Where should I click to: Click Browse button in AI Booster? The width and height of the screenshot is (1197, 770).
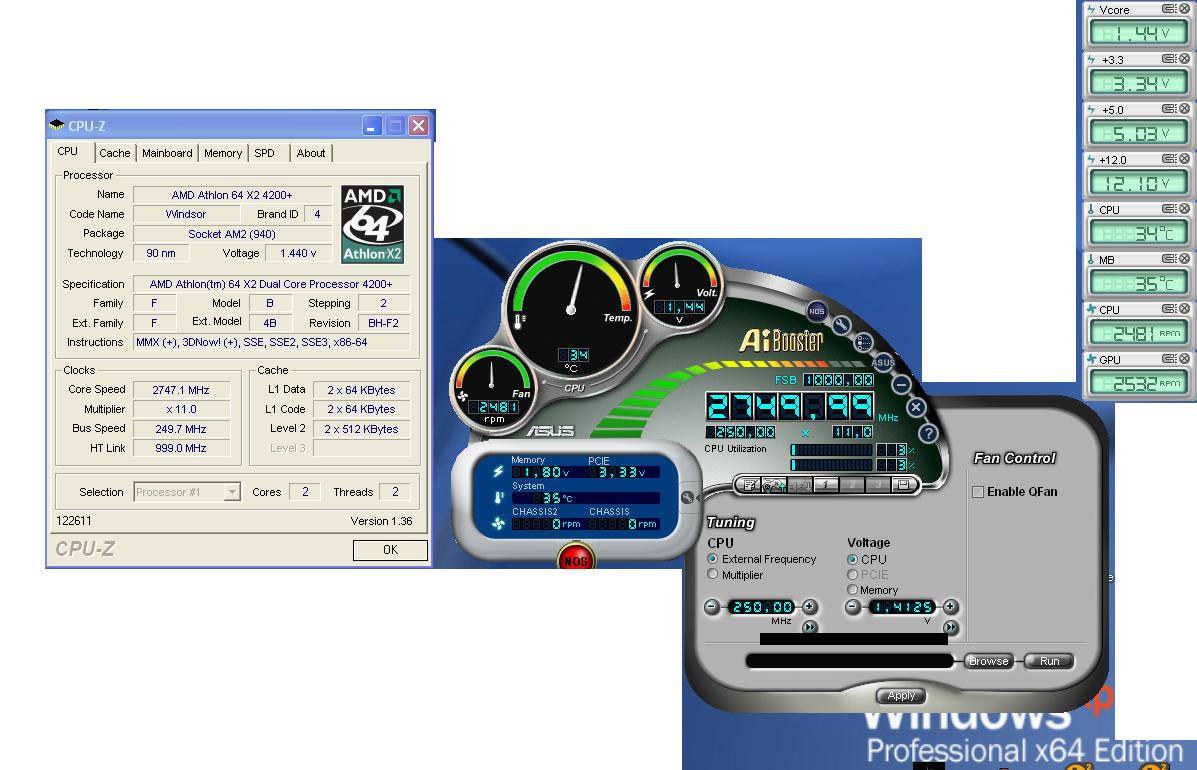tap(989, 661)
